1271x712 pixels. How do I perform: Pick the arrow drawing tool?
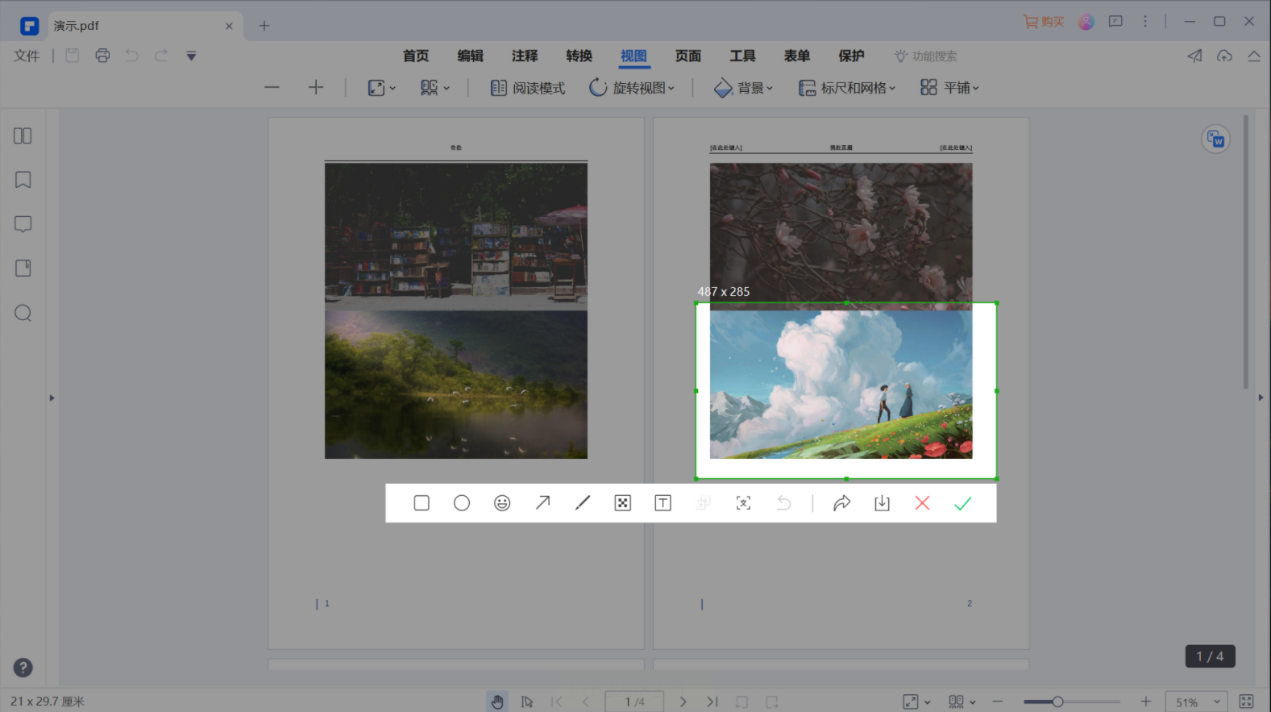pyautogui.click(x=542, y=503)
